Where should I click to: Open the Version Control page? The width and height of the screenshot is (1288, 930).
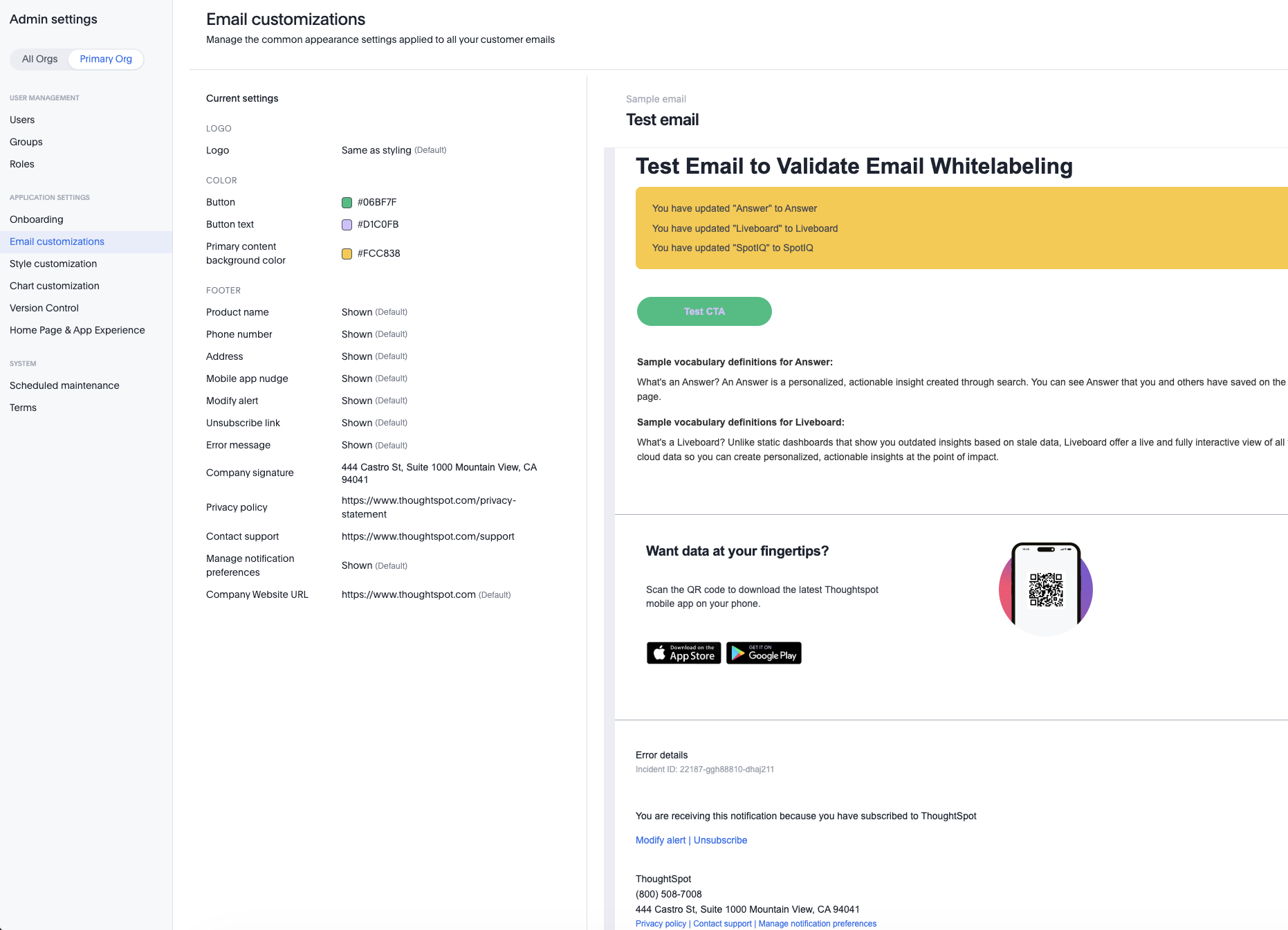coord(44,308)
